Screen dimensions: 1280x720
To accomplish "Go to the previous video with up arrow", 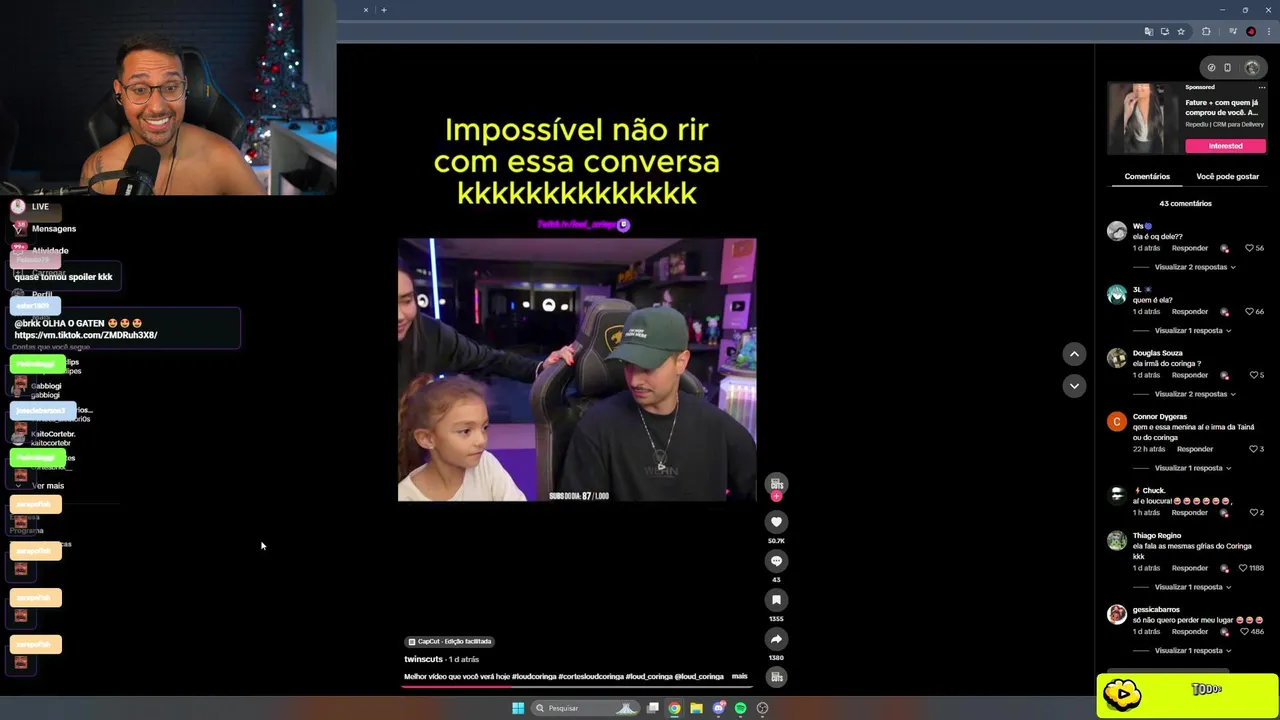I will (1074, 354).
